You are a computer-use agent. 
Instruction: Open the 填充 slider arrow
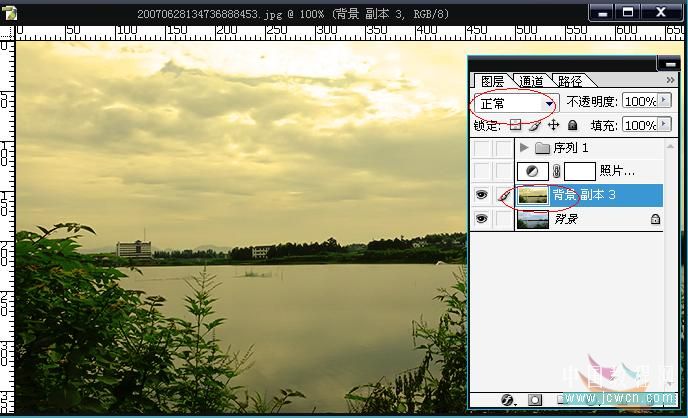[664, 125]
